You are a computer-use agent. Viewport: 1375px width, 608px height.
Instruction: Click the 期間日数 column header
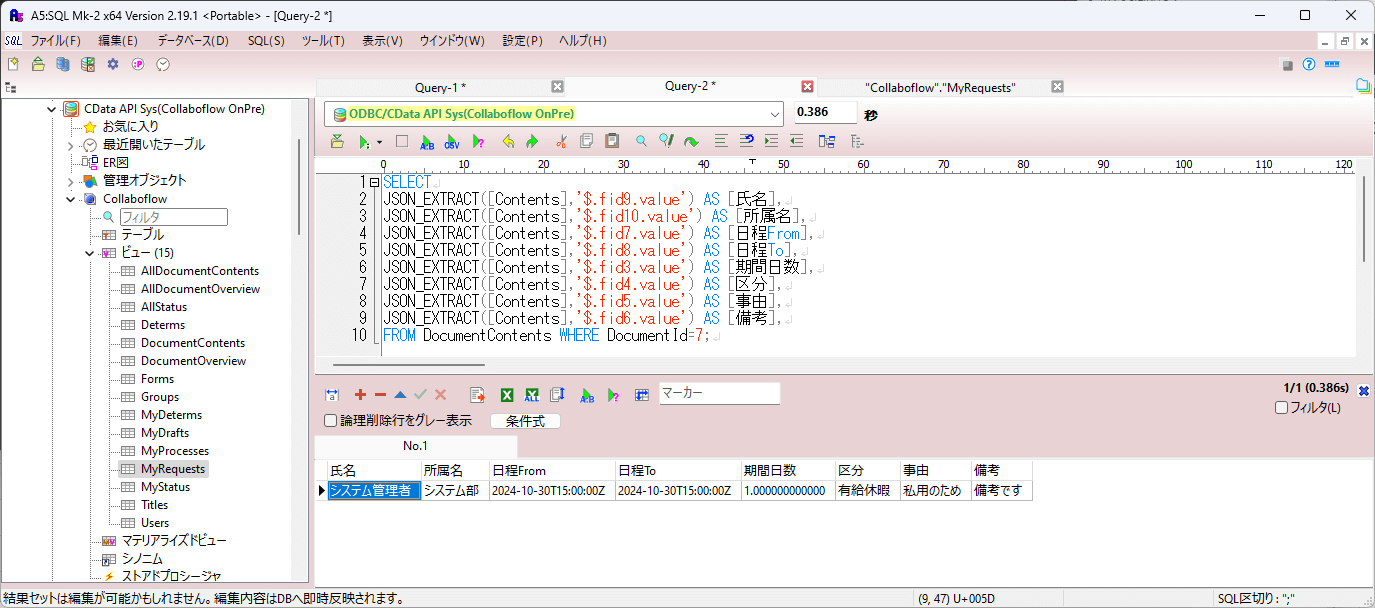pos(787,470)
